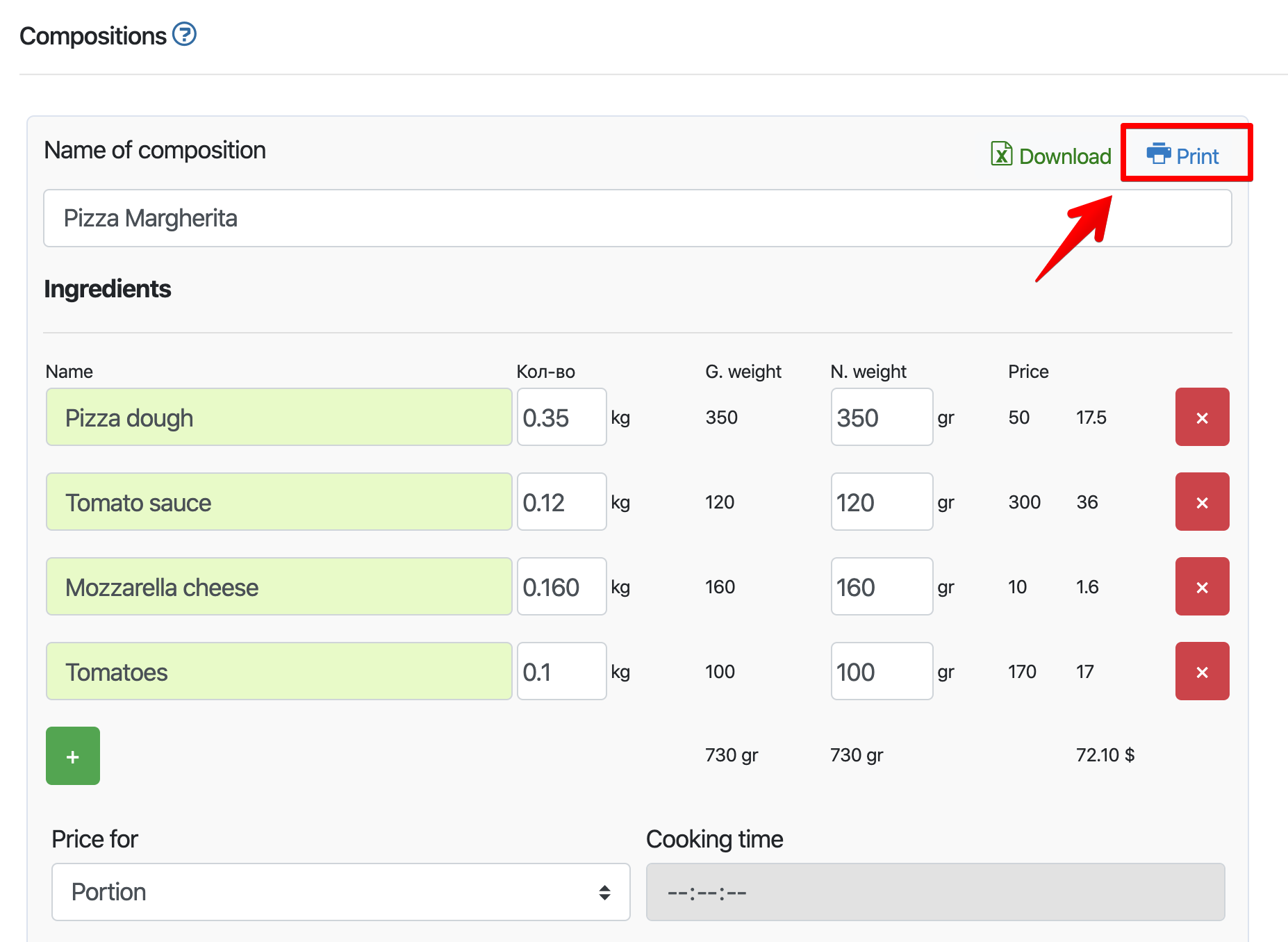This screenshot has height=942, width=1288.
Task: Edit the composition name Pizza Margherita field
Action: click(636, 218)
